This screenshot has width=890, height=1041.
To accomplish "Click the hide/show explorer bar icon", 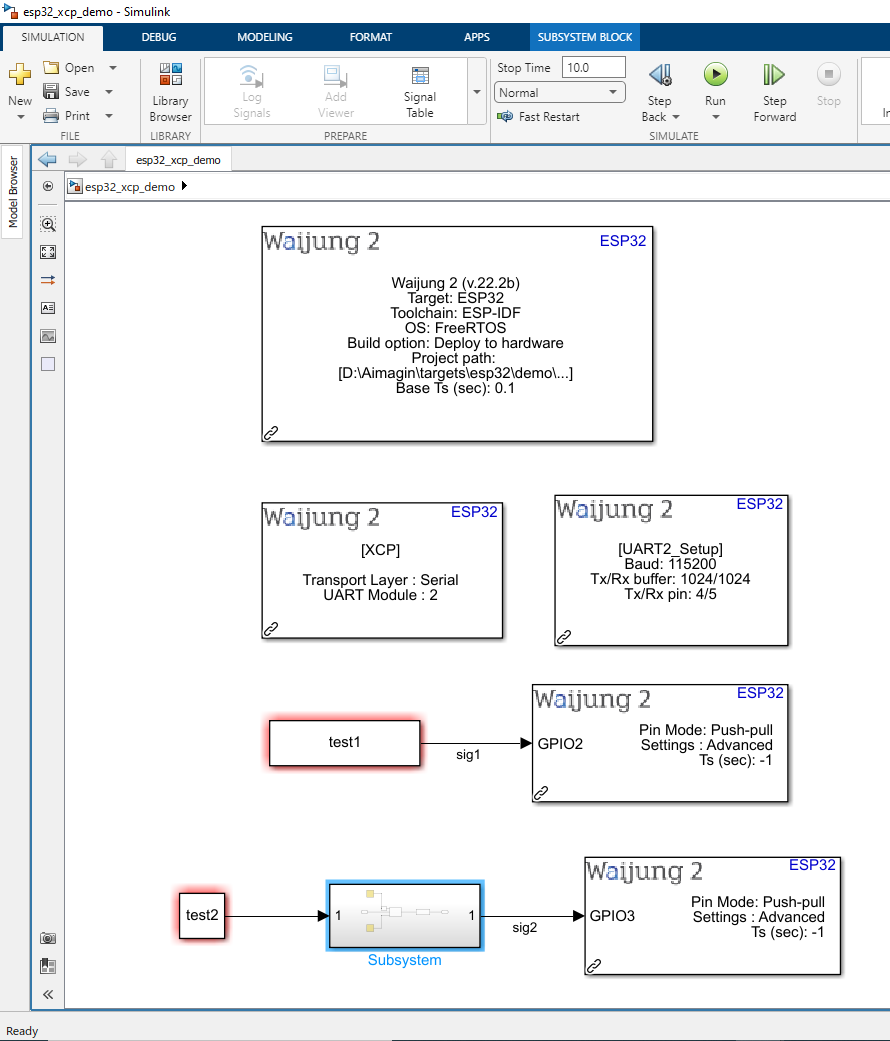I will (x=48, y=187).
